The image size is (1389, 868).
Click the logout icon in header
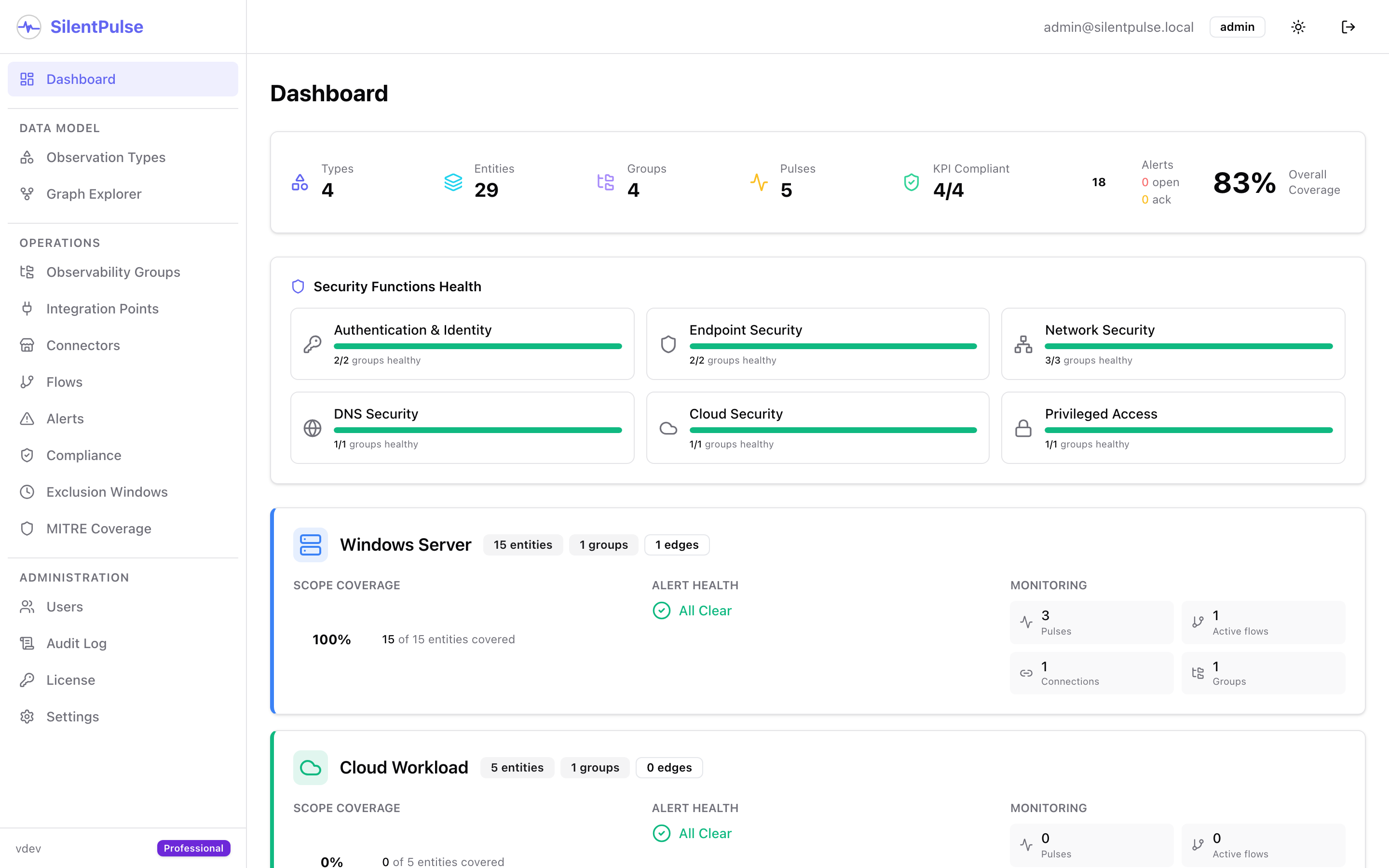pyautogui.click(x=1348, y=27)
